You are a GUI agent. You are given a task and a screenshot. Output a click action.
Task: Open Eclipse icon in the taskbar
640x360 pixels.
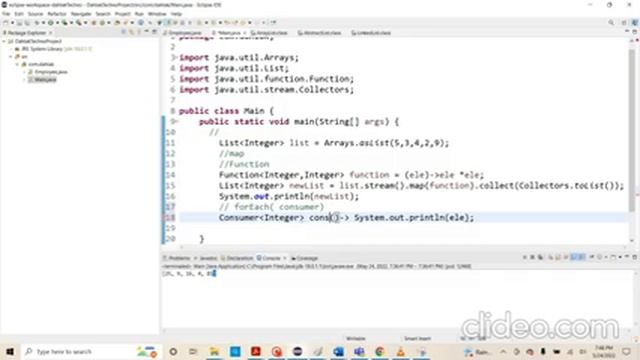pos(297,351)
